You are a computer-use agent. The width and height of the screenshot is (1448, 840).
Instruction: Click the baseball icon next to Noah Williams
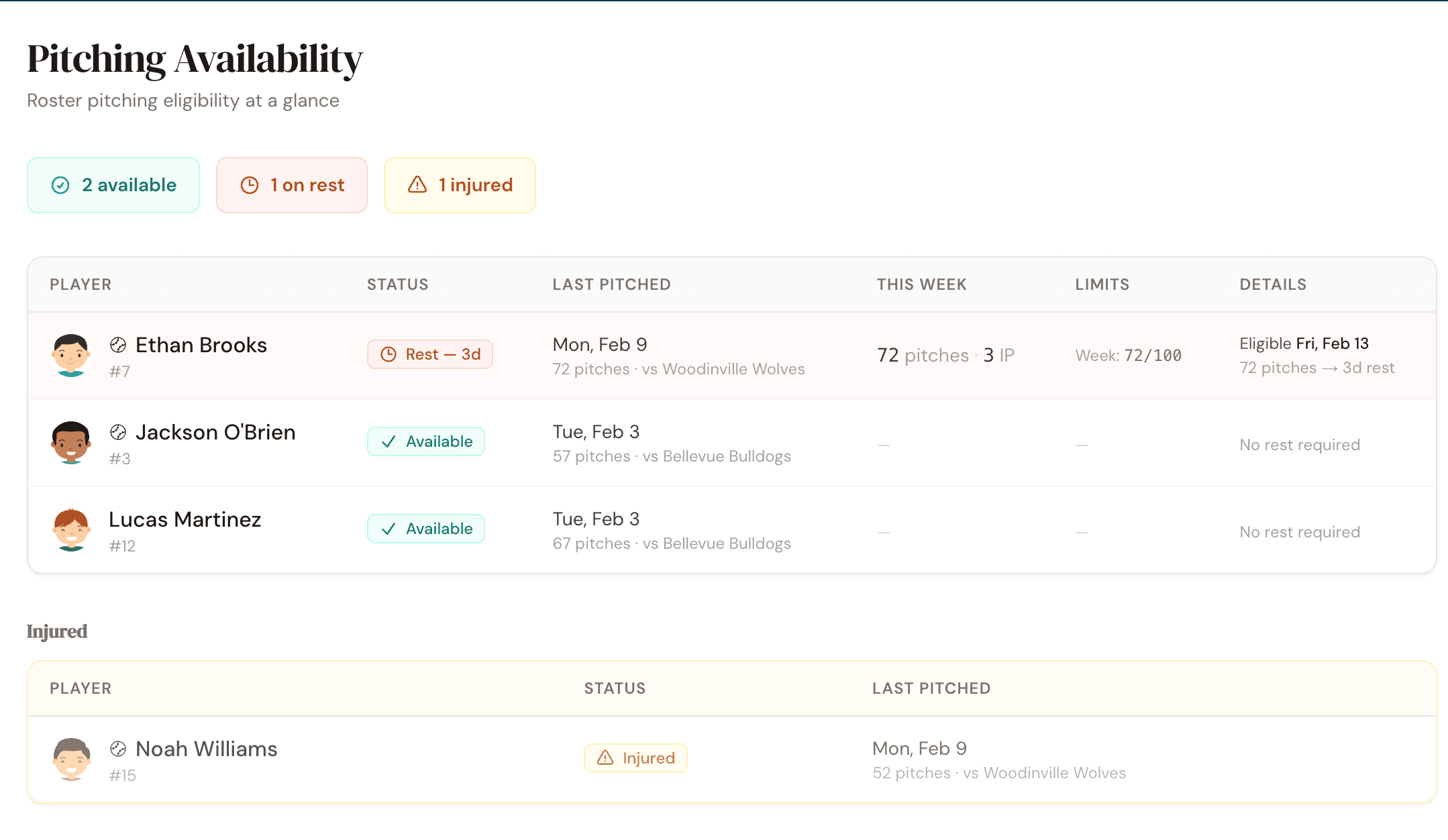(x=118, y=749)
